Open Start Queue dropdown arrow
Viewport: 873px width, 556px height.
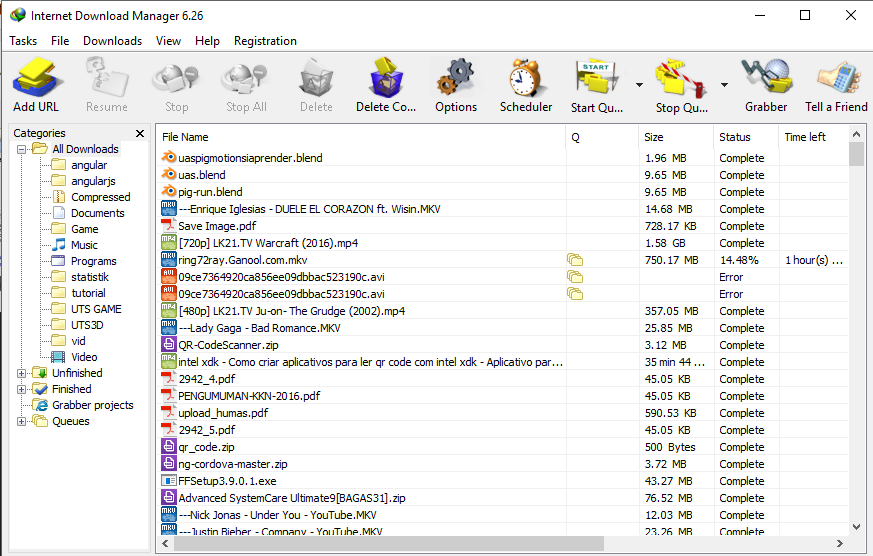639,85
